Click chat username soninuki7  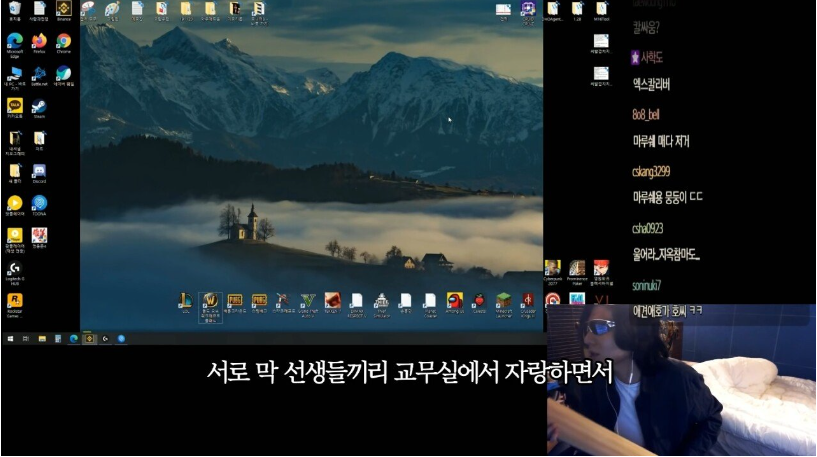point(646,285)
